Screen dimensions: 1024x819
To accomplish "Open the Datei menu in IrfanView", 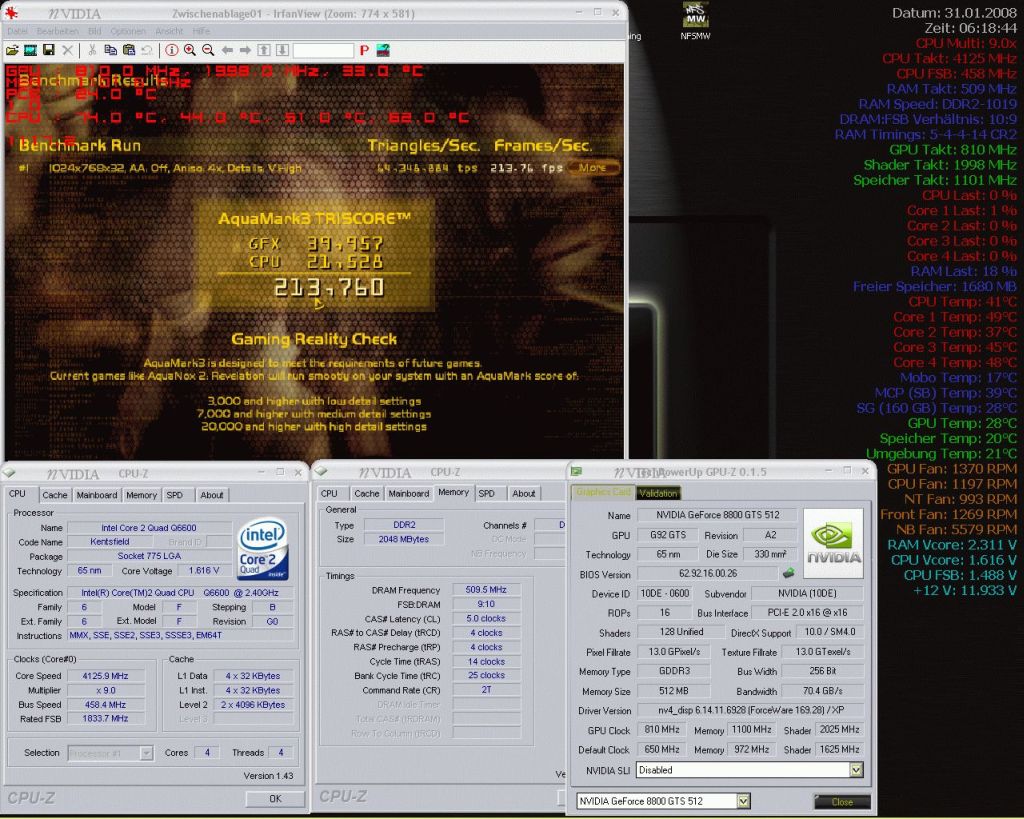I will coord(18,31).
